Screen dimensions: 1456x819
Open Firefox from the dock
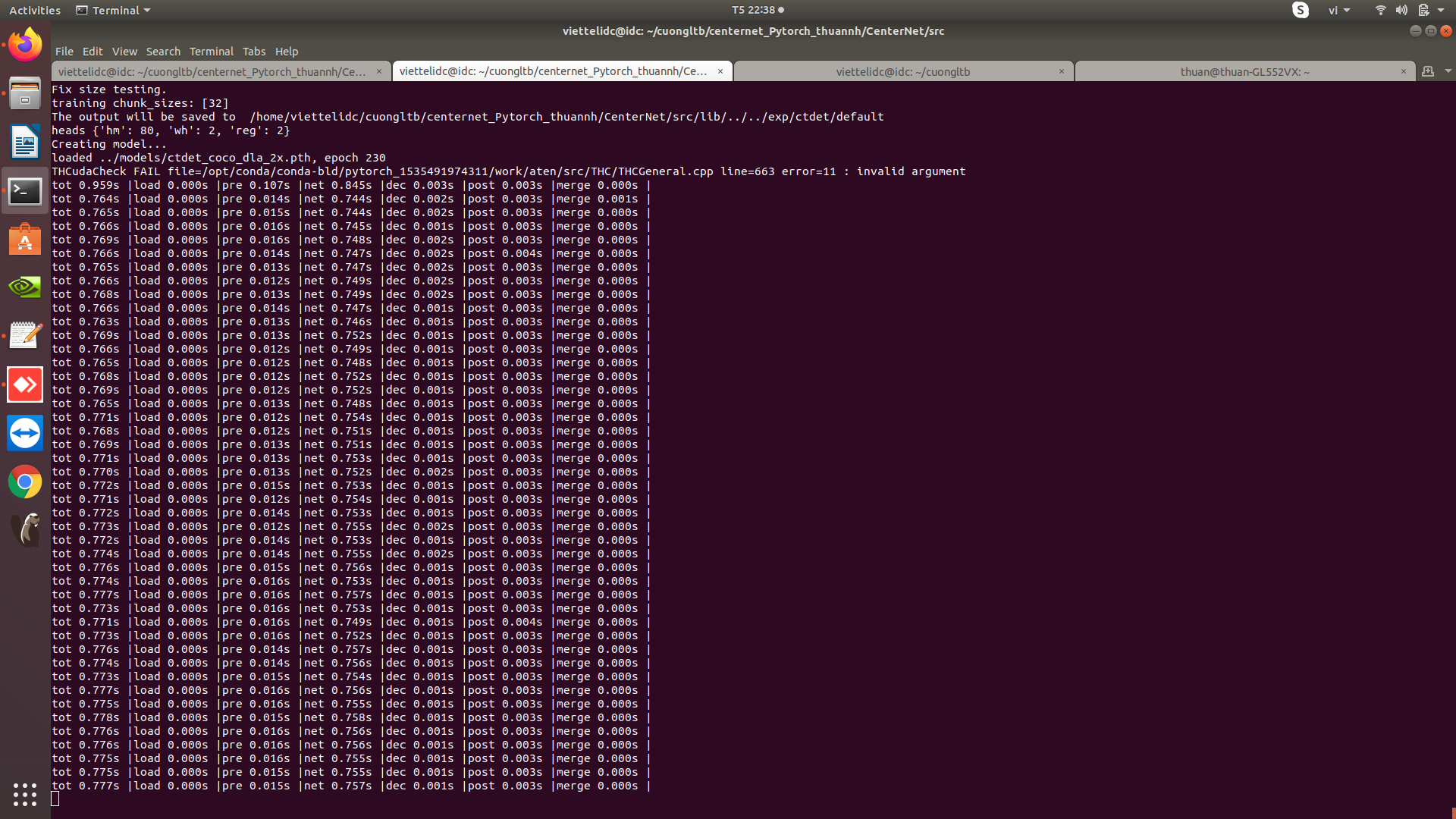click(25, 45)
